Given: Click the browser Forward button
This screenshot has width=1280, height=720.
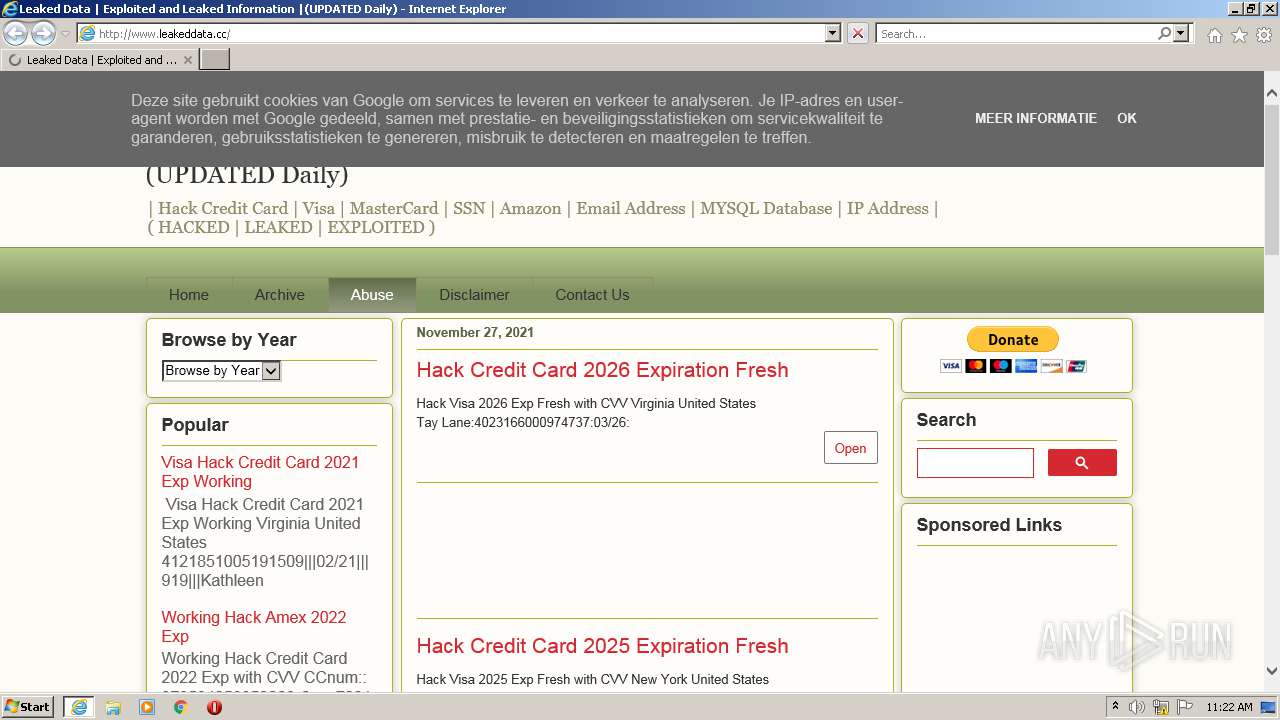Looking at the screenshot, I should [43, 33].
